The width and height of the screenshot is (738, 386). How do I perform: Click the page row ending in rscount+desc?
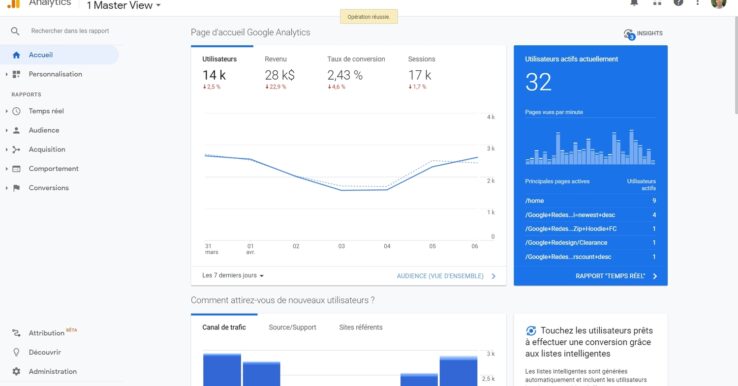pyautogui.click(x=590, y=257)
